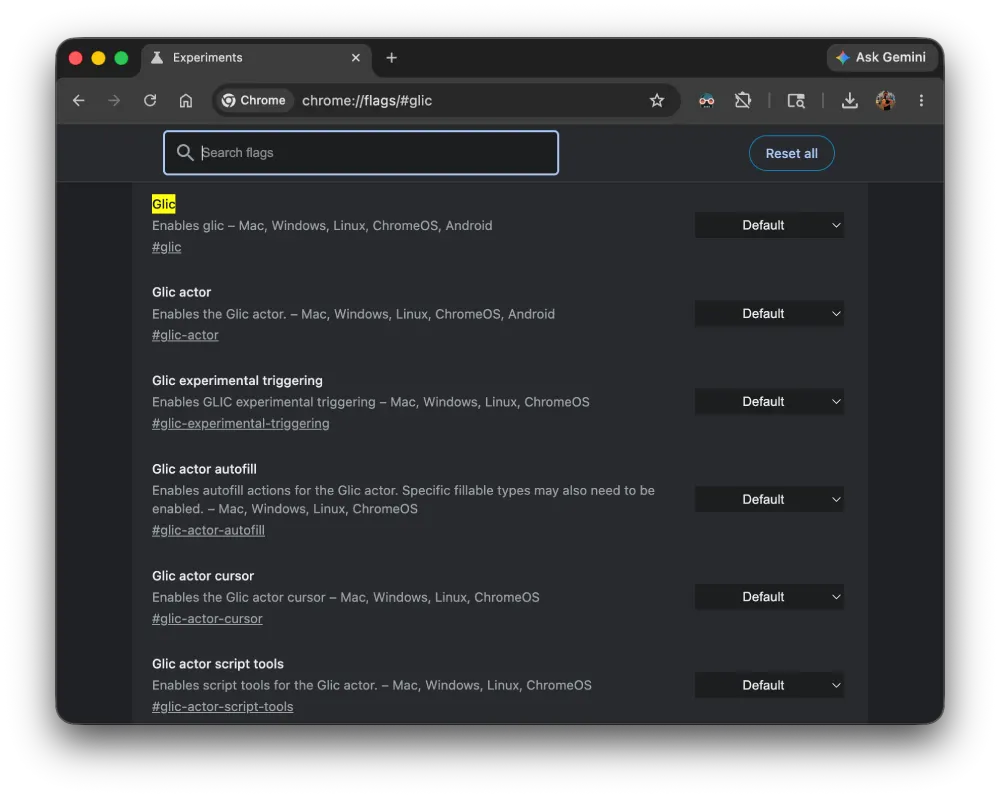Screen dimensions: 1000x798
Task: Click Glic actor script tools heading
Action: [217, 664]
